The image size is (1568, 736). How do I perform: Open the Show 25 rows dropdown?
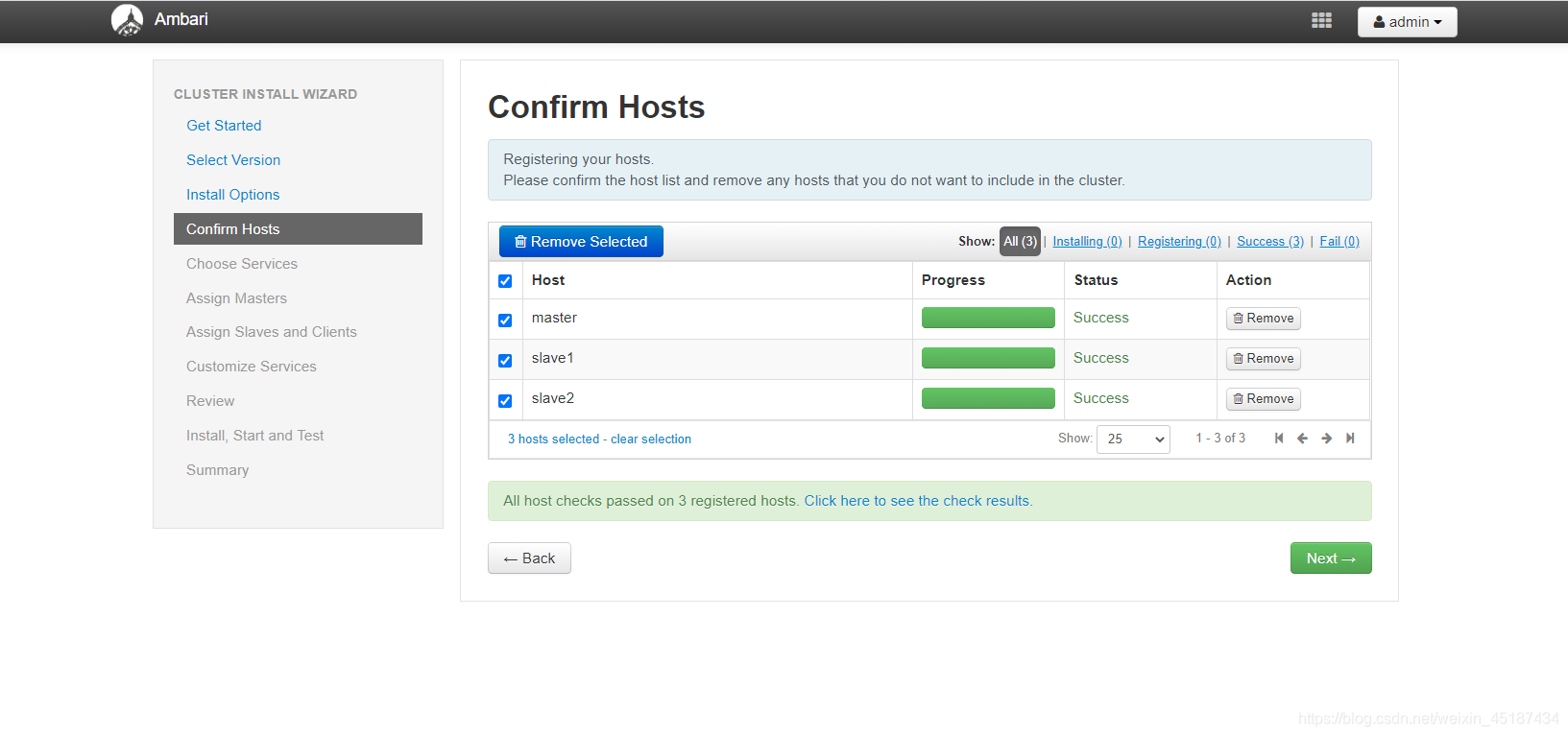(1133, 439)
